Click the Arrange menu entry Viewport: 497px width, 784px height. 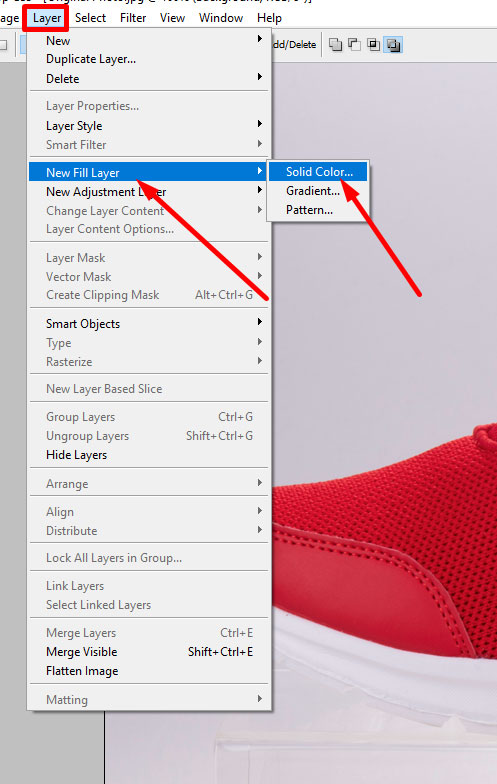point(149,484)
